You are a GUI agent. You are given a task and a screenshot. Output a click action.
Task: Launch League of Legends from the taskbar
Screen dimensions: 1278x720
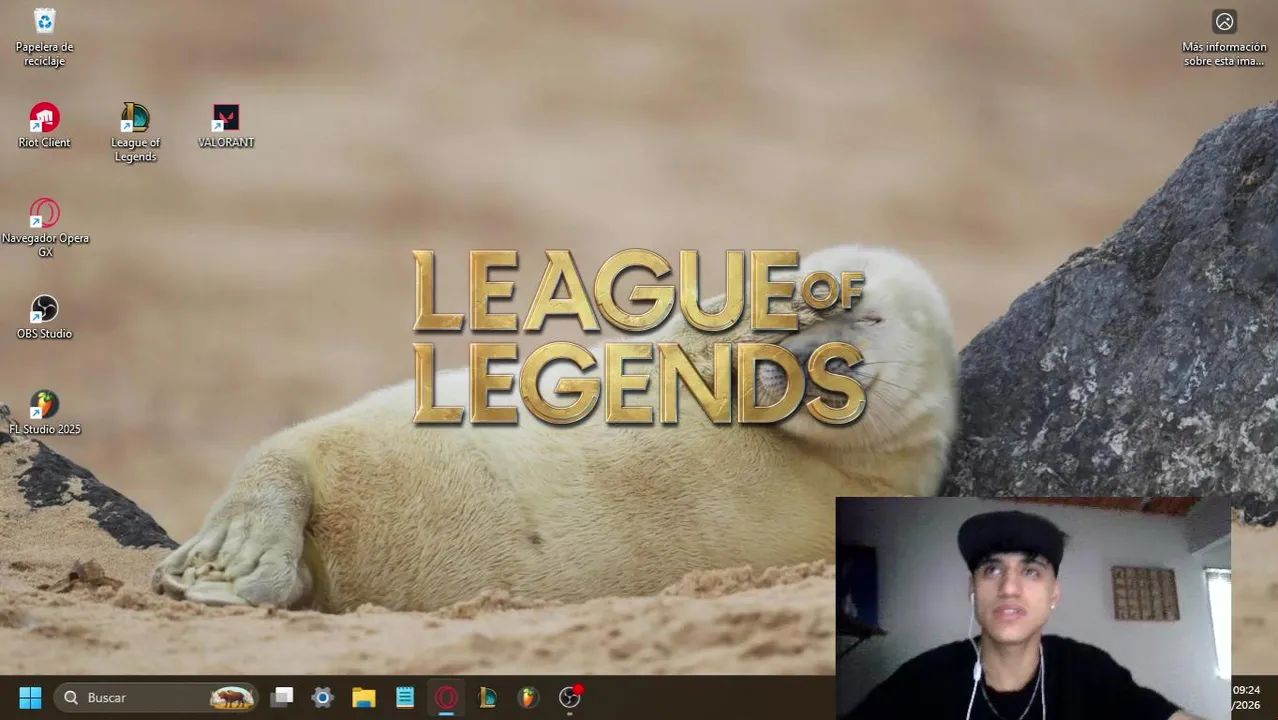pyautogui.click(x=487, y=697)
